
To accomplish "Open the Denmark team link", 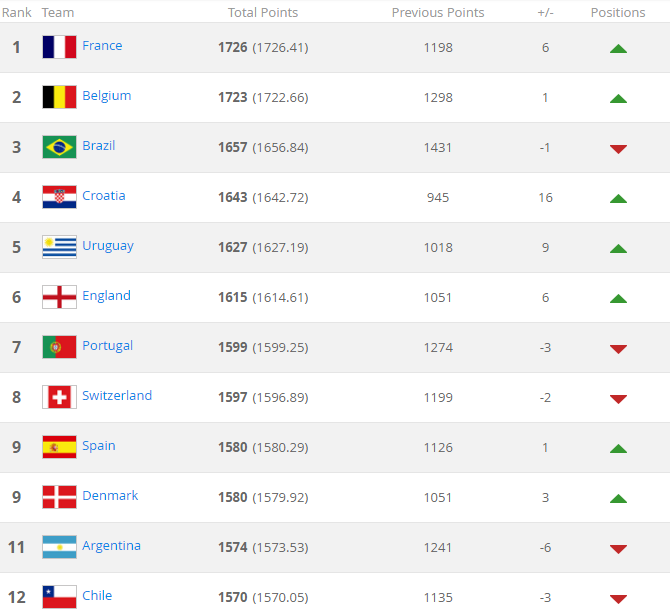I will tap(110, 495).
